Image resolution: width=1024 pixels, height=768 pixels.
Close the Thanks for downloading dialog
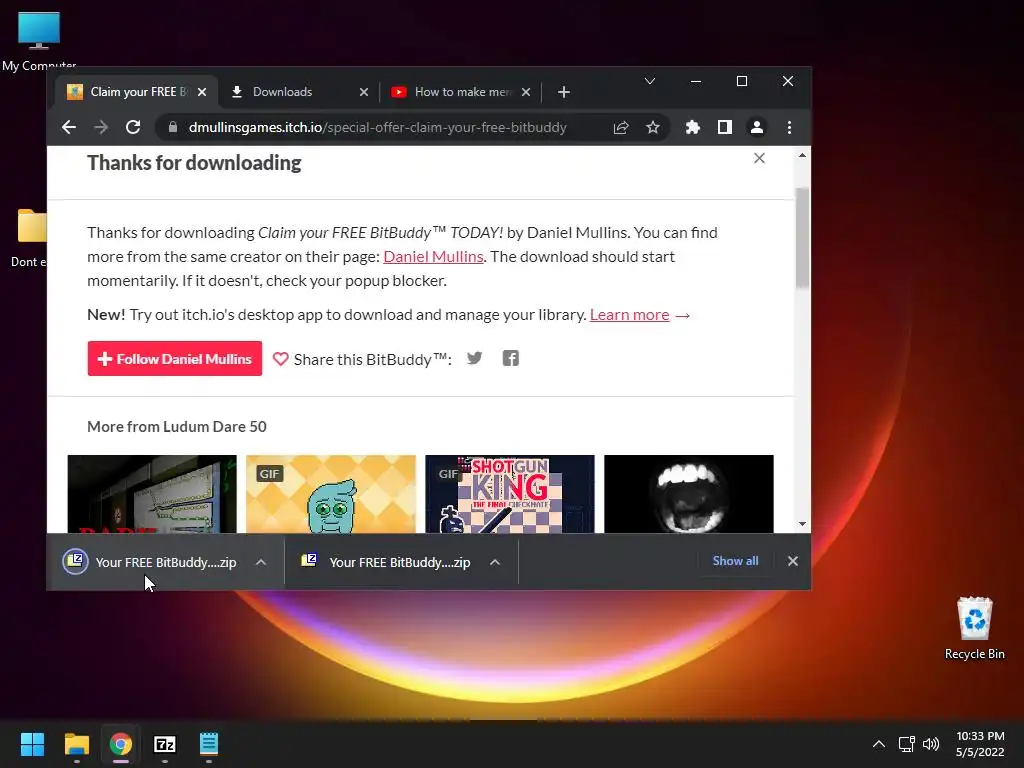pyautogui.click(x=759, y=158)
